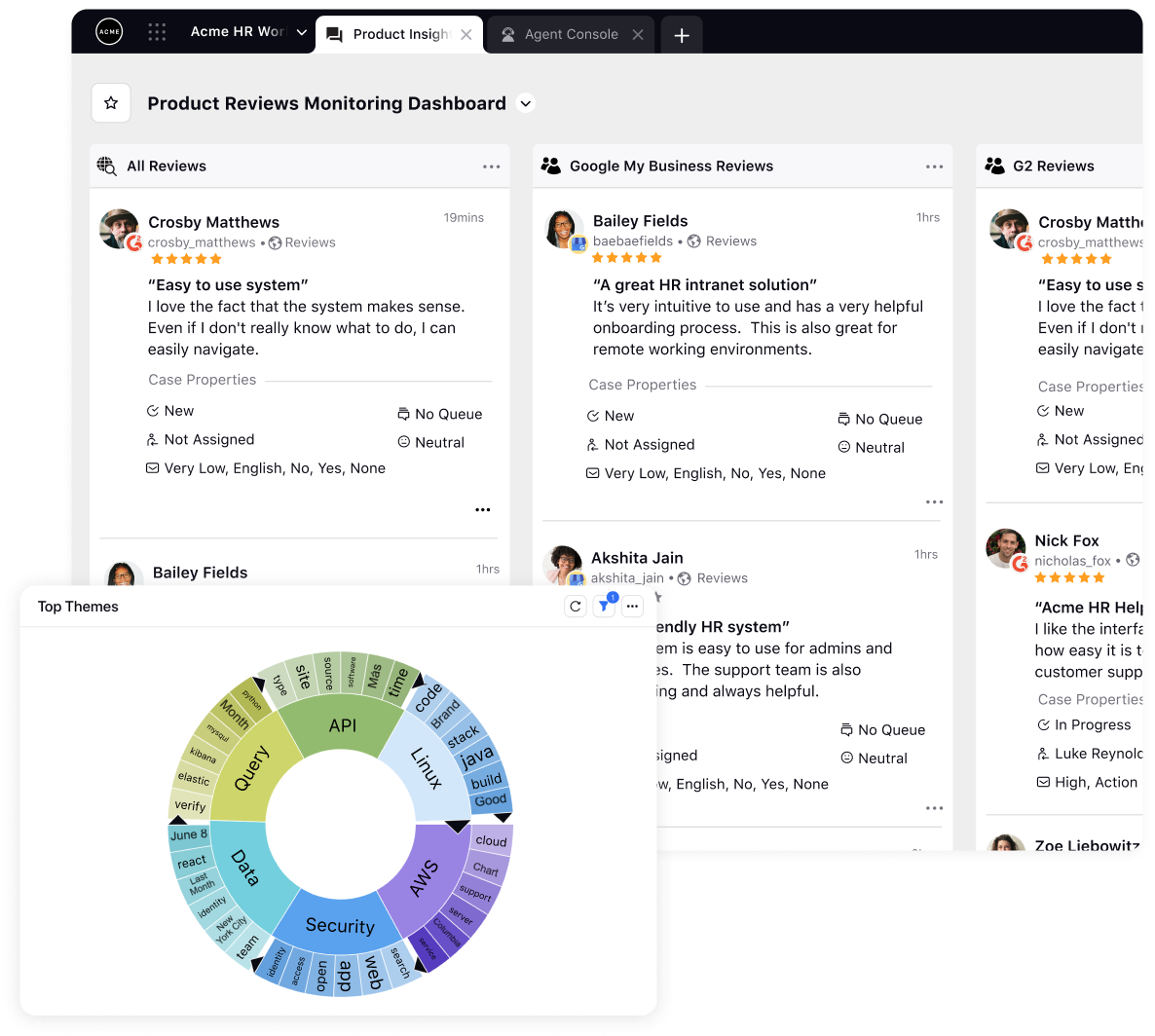Click the java sub-theme slice
Image resolution: width=1155 pixels, height=1036 pixels.
tap(476, 758)
